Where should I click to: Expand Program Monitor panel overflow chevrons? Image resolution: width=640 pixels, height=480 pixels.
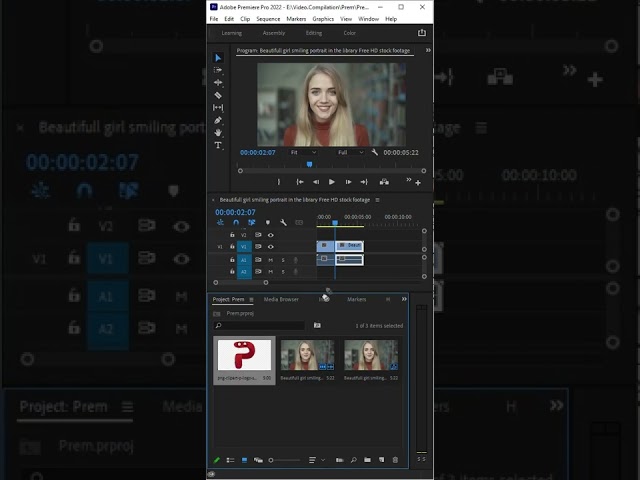tap(428, 50)
